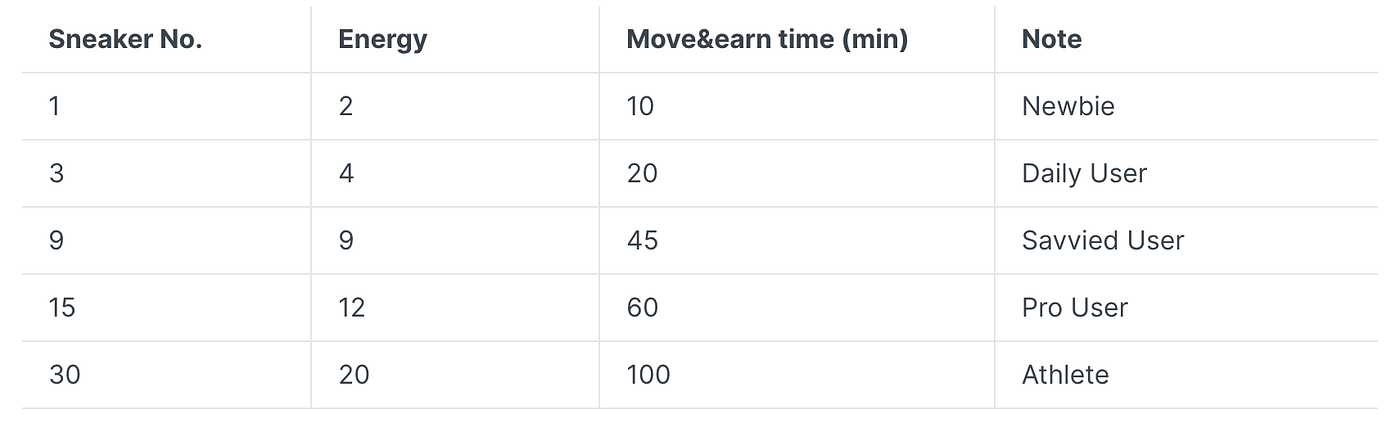The image size is (1400, 440).
Task: Select the 'Move&earn time (min)' header
Action: (x=767, y=40)
